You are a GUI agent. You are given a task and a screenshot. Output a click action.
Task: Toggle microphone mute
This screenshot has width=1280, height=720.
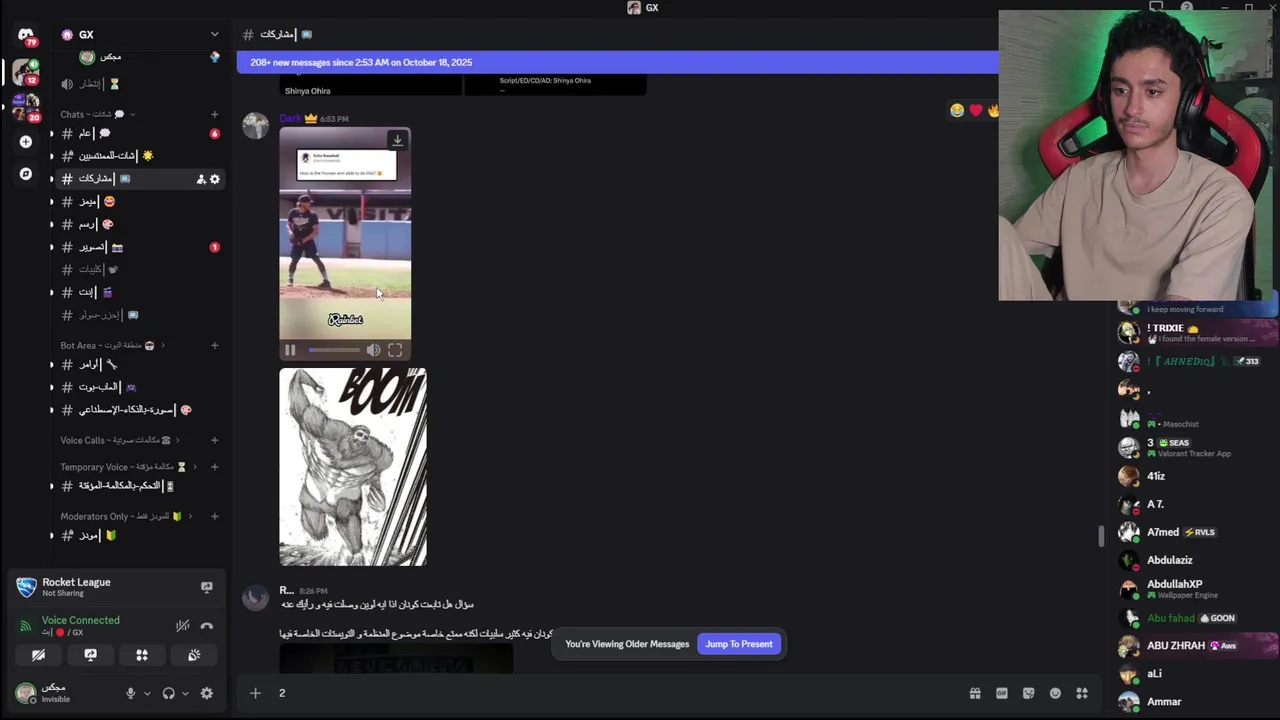point(130,693)
